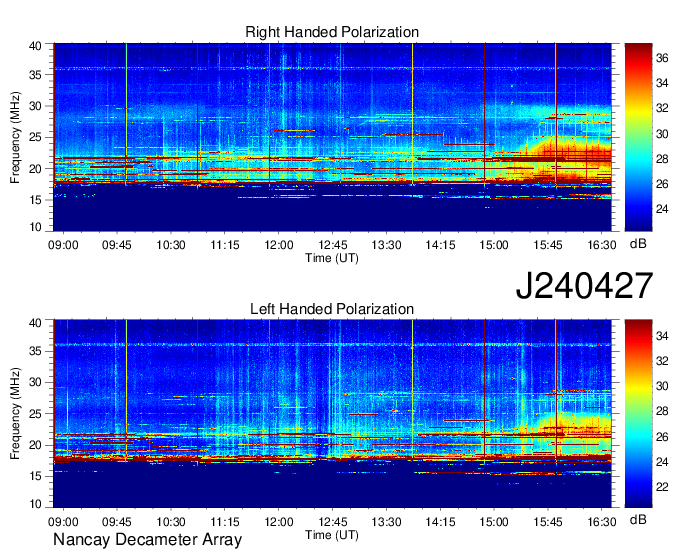Click dB label of Left Handed color bar
This screenshot has height=552, width=680.
click(x=638, y=519)
